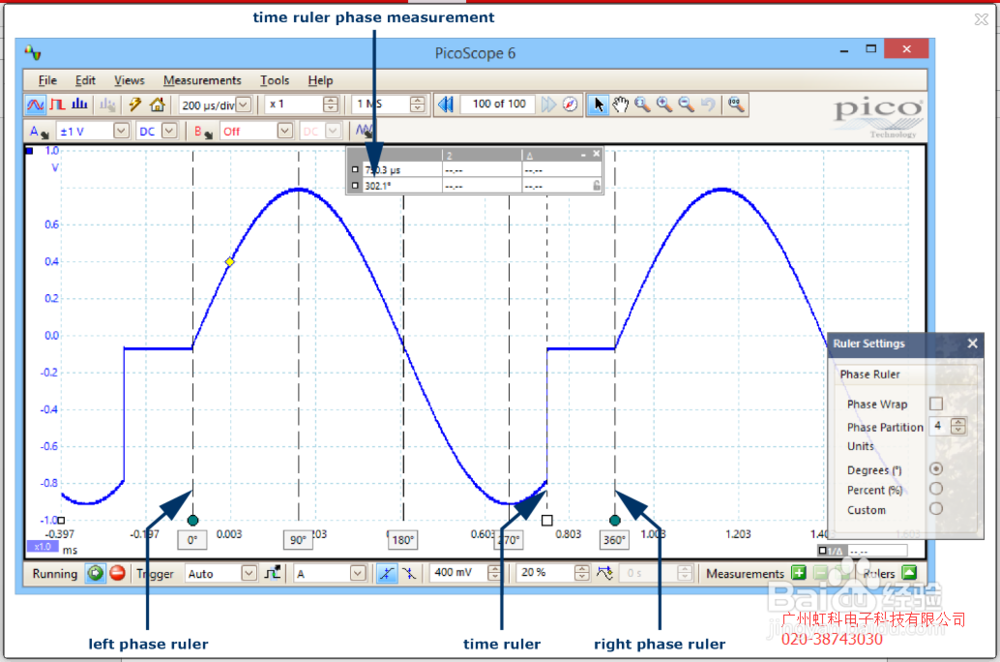Screen dimensions: 1000x662
Task: Click the 90° phase ruler label
Action: pos(298,540)
